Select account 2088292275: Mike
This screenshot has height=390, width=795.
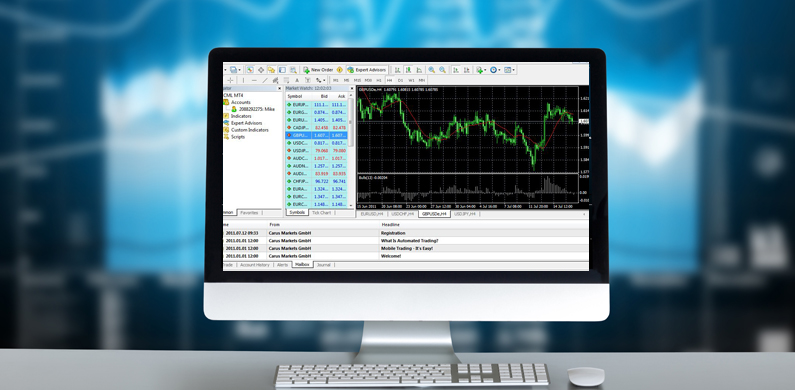pyautogui.click(x=252, y=109)
